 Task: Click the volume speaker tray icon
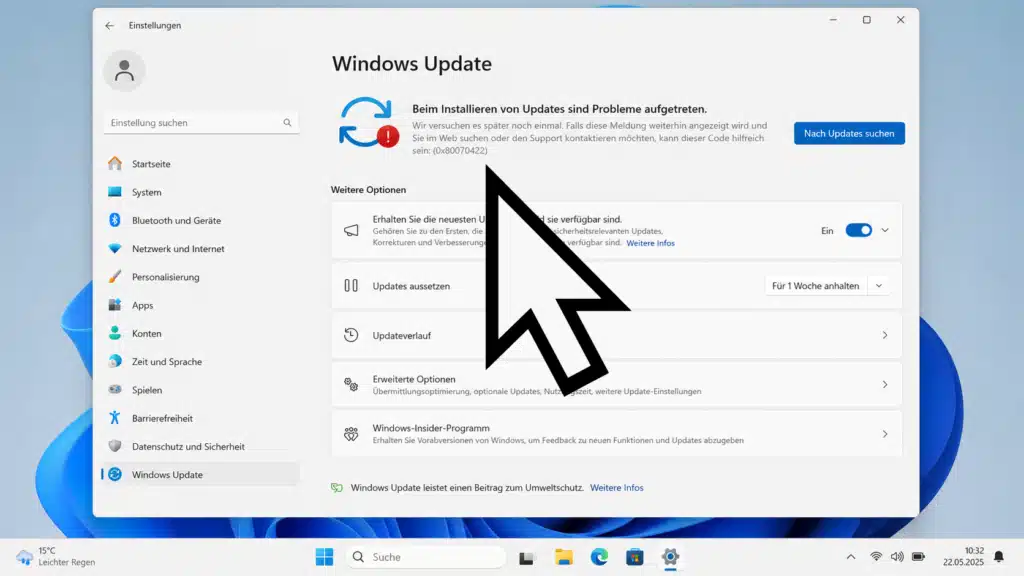click(x=897, y=556)
